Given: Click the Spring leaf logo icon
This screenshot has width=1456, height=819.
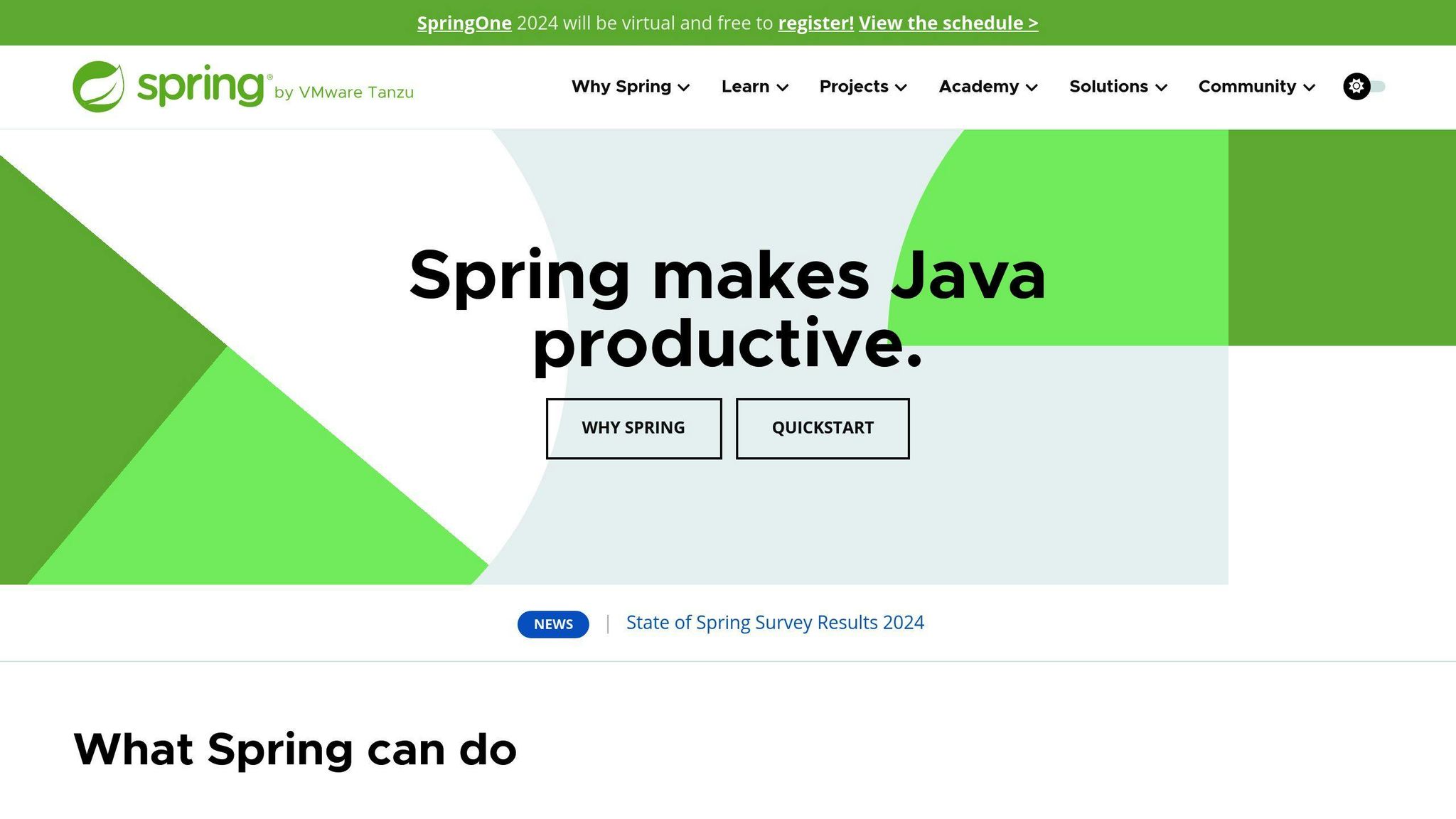Looking at the screenshot, I should pos(98,87).
